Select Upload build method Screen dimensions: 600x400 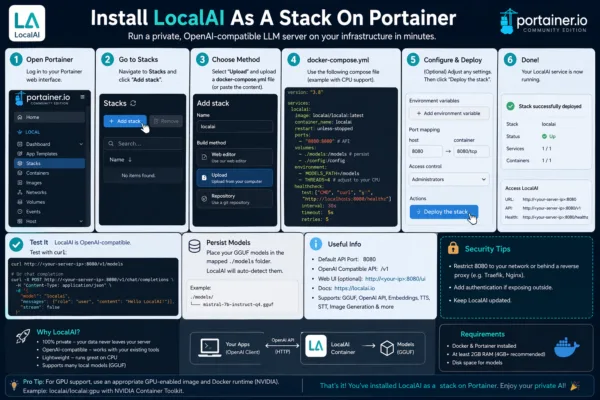(235, 178)
